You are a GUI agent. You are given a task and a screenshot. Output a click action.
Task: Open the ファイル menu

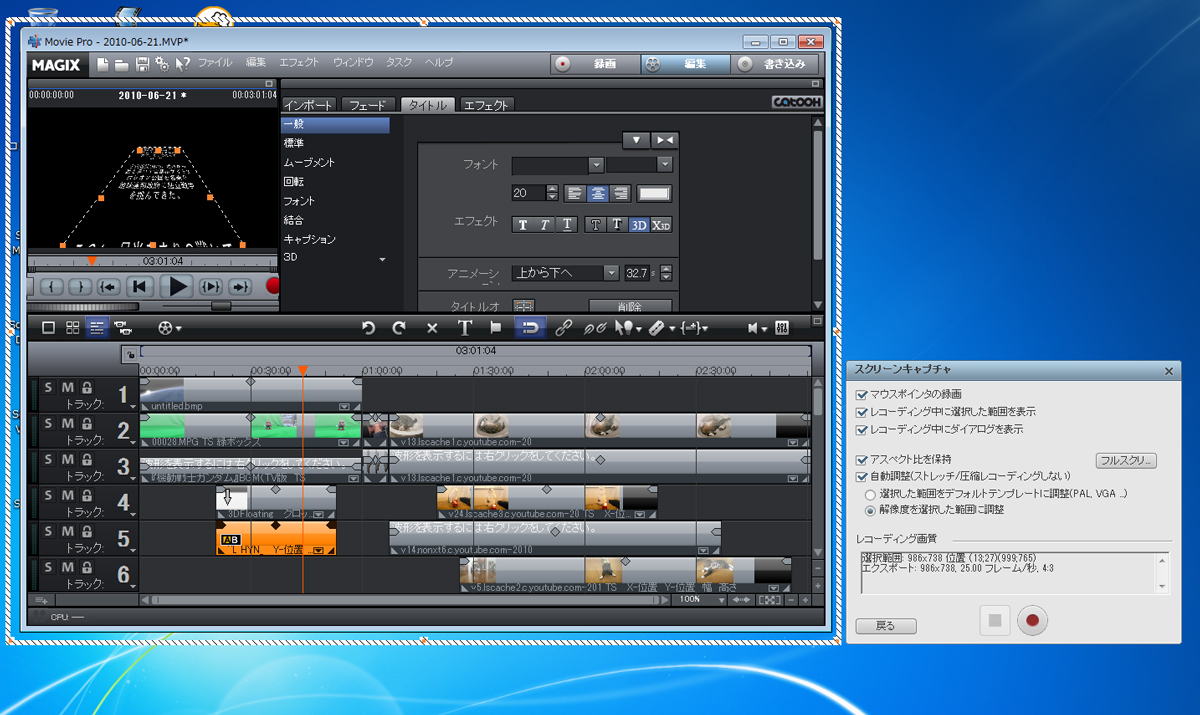[x=215, y=63]
